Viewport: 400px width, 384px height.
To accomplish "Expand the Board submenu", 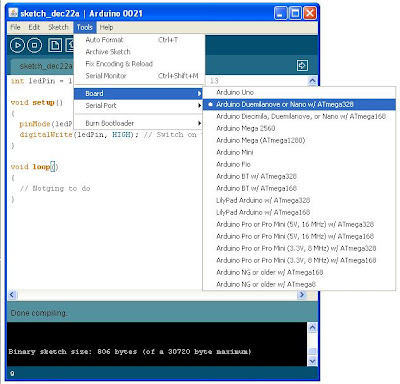I will [138, 94].
